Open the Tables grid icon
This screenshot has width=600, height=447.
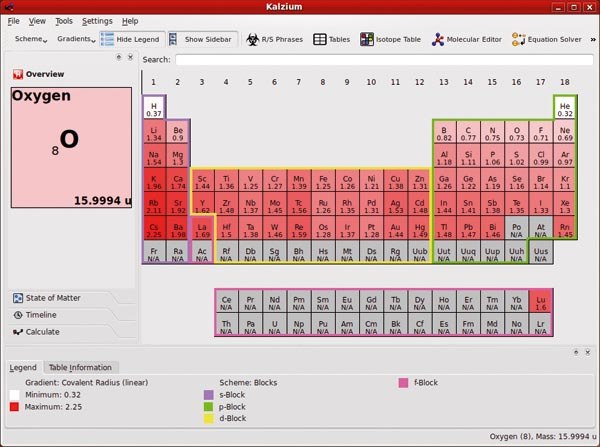point(320,39)
